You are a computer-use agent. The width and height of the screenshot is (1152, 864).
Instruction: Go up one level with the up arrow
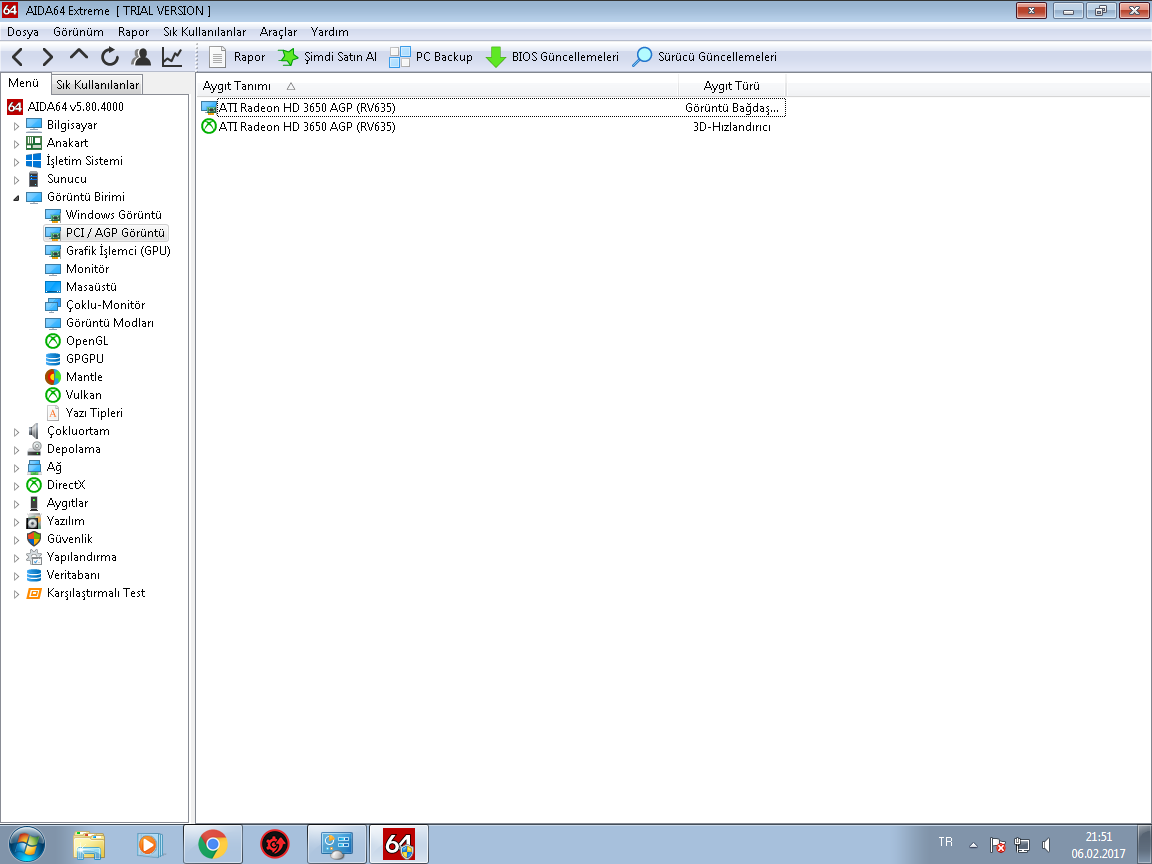tap(79, 56)
